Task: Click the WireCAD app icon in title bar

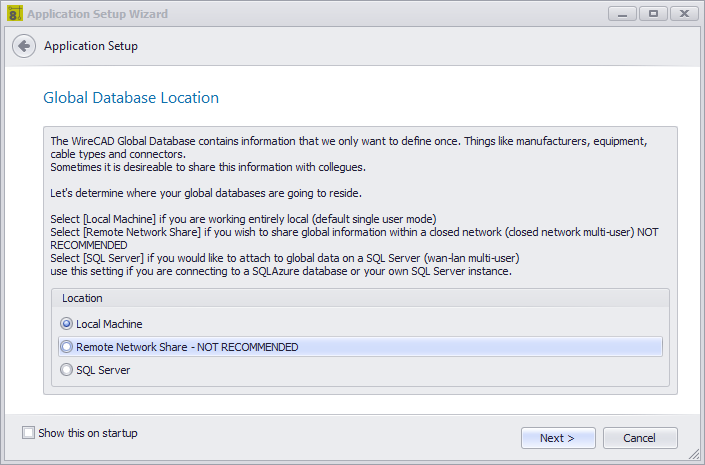Action: click(x=14, y=13)
